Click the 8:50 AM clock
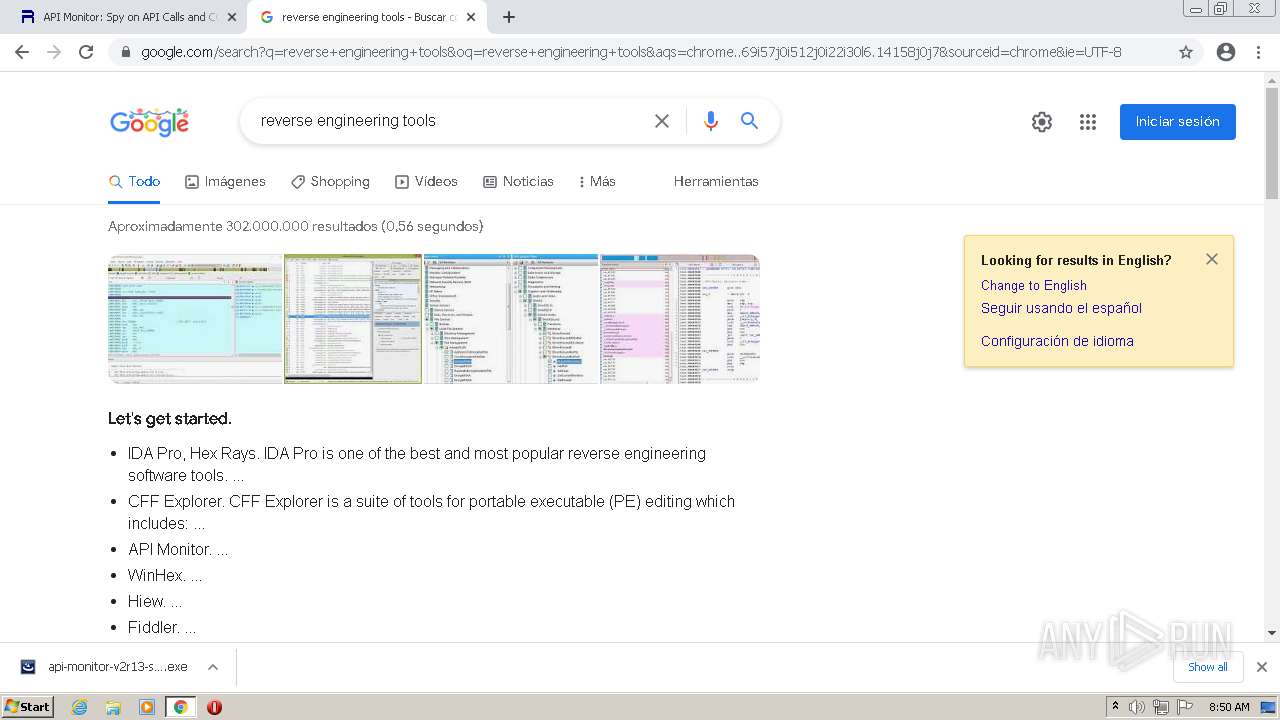The height and width of the screenshot is (720, 1280). [1229, 707]
